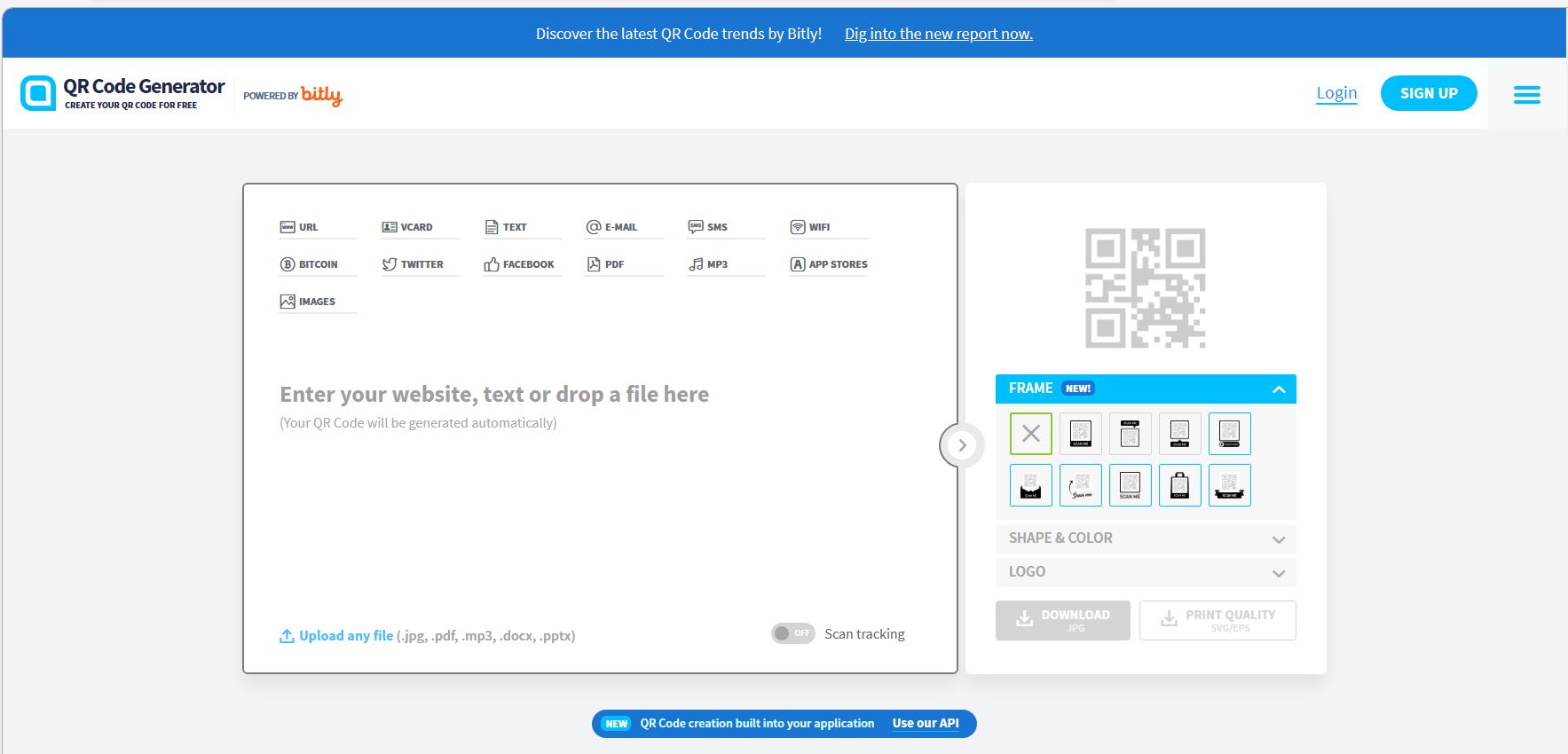Select the no-frame X option
Viewport: 1568px width, 754px height.
pyautogui.click(x=1030, y=434)
